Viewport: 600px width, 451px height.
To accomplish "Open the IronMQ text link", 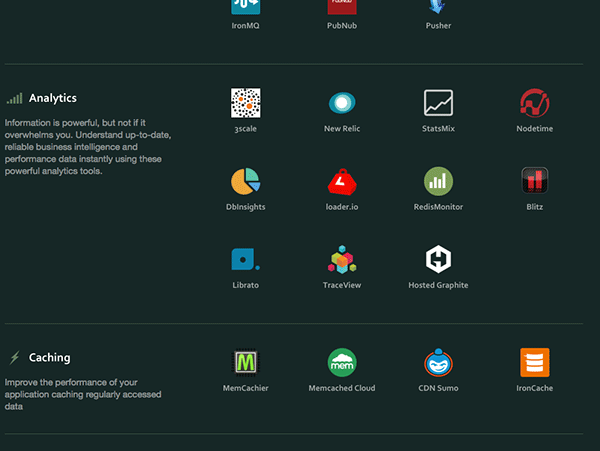I will (x=245, y=26).
